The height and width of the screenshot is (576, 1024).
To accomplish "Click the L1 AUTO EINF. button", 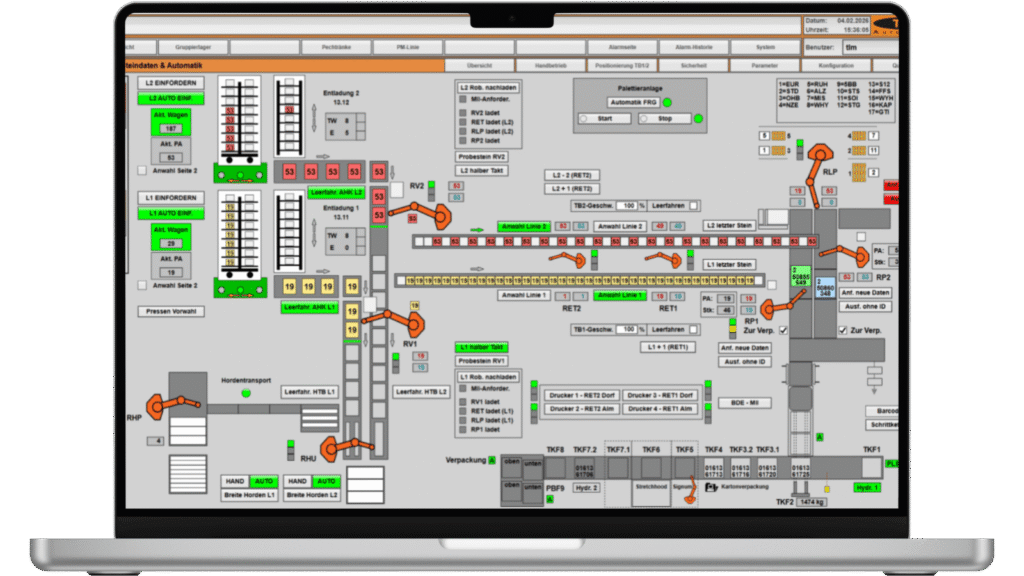I will click(x=171, y=214).
